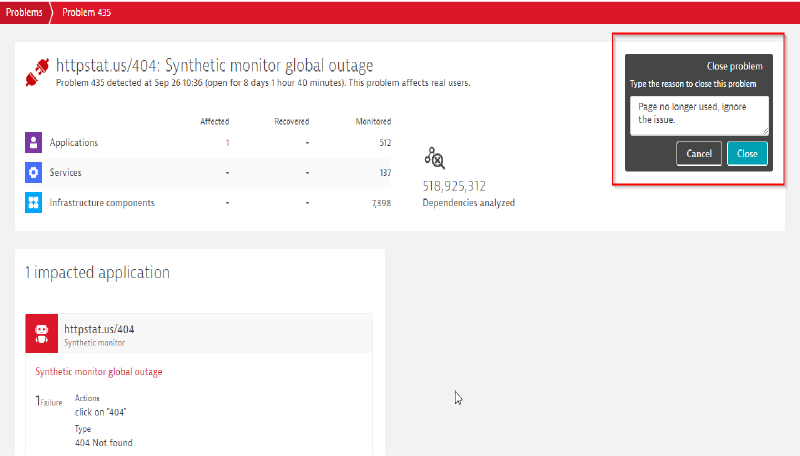Click the dependencies analyzed magnifier icon
800x456 pixels.
coord(434,157)
